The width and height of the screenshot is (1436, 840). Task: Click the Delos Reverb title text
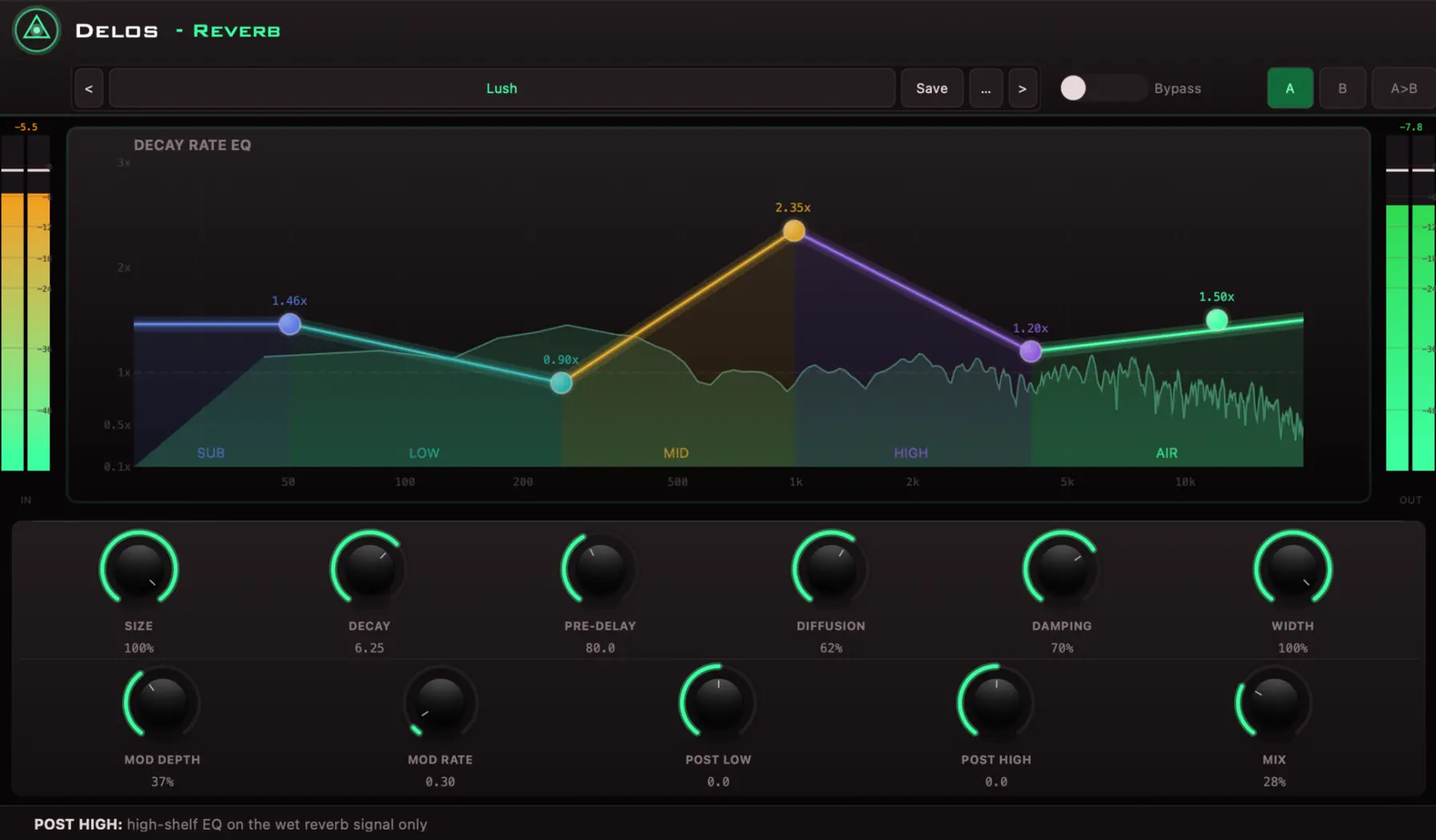pos(178,31)
